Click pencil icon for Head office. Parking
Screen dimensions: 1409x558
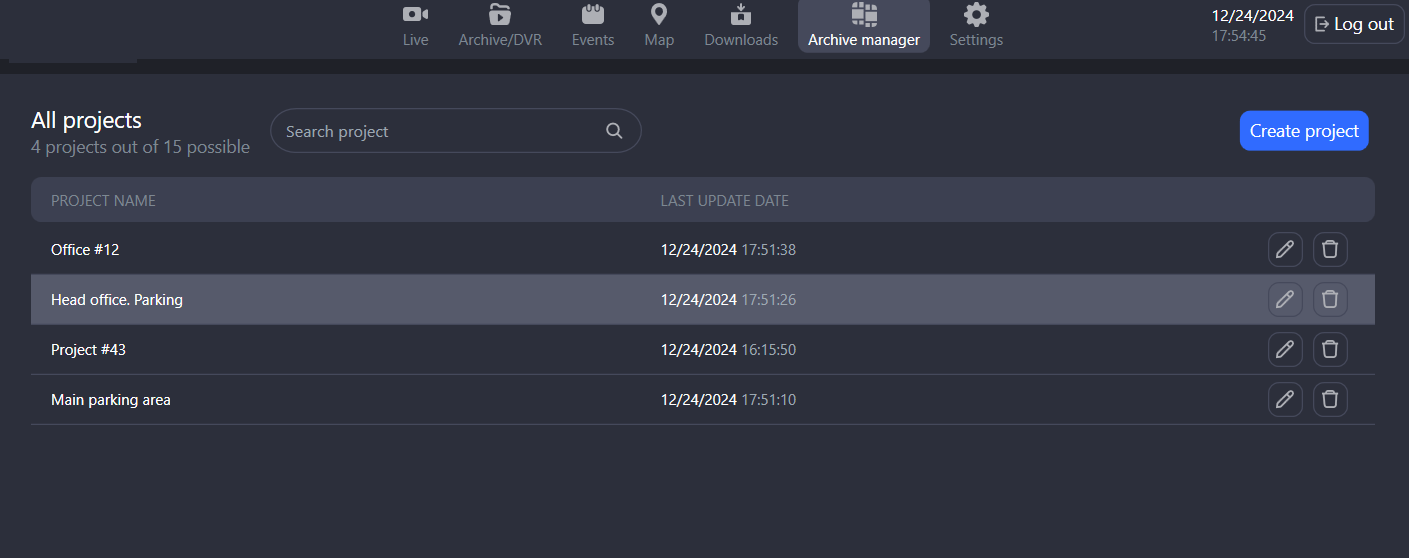1285,300
